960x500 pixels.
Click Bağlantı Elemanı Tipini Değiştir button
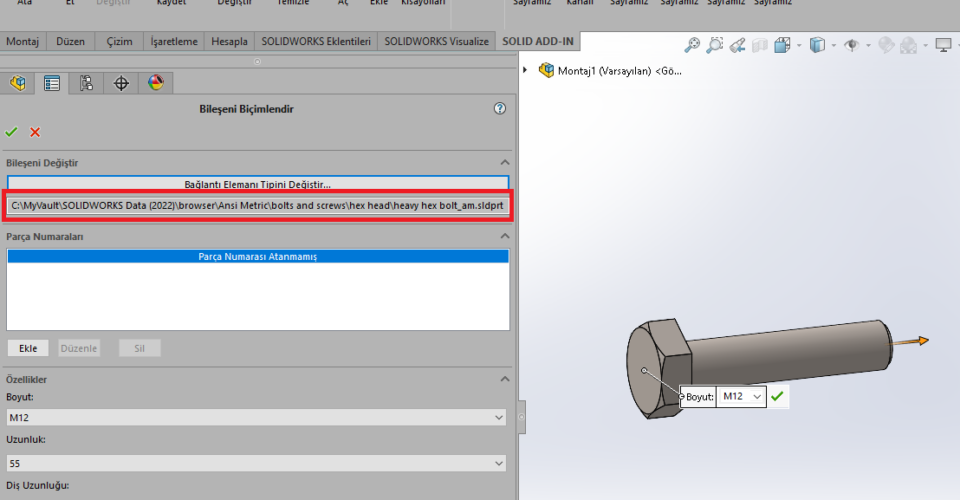(x=258, y=184)
